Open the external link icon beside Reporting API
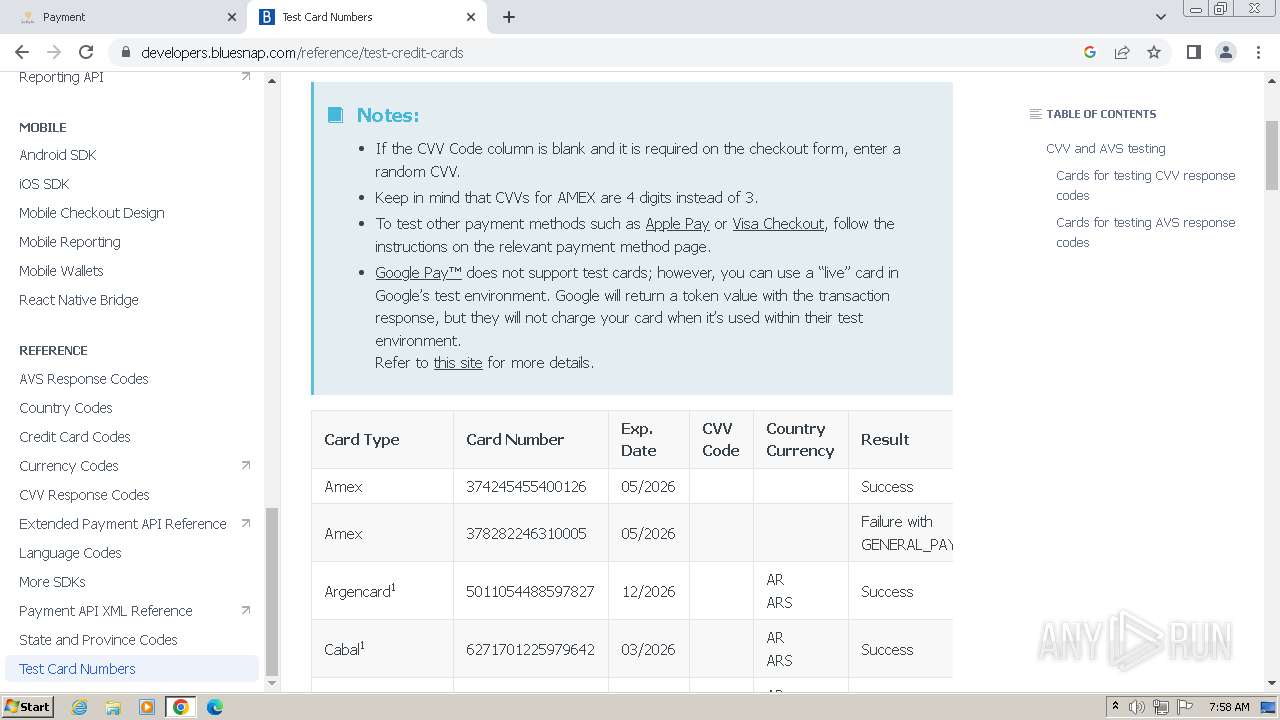The image size is (1280, 720). pyautogui.click(x=246, y=76)
